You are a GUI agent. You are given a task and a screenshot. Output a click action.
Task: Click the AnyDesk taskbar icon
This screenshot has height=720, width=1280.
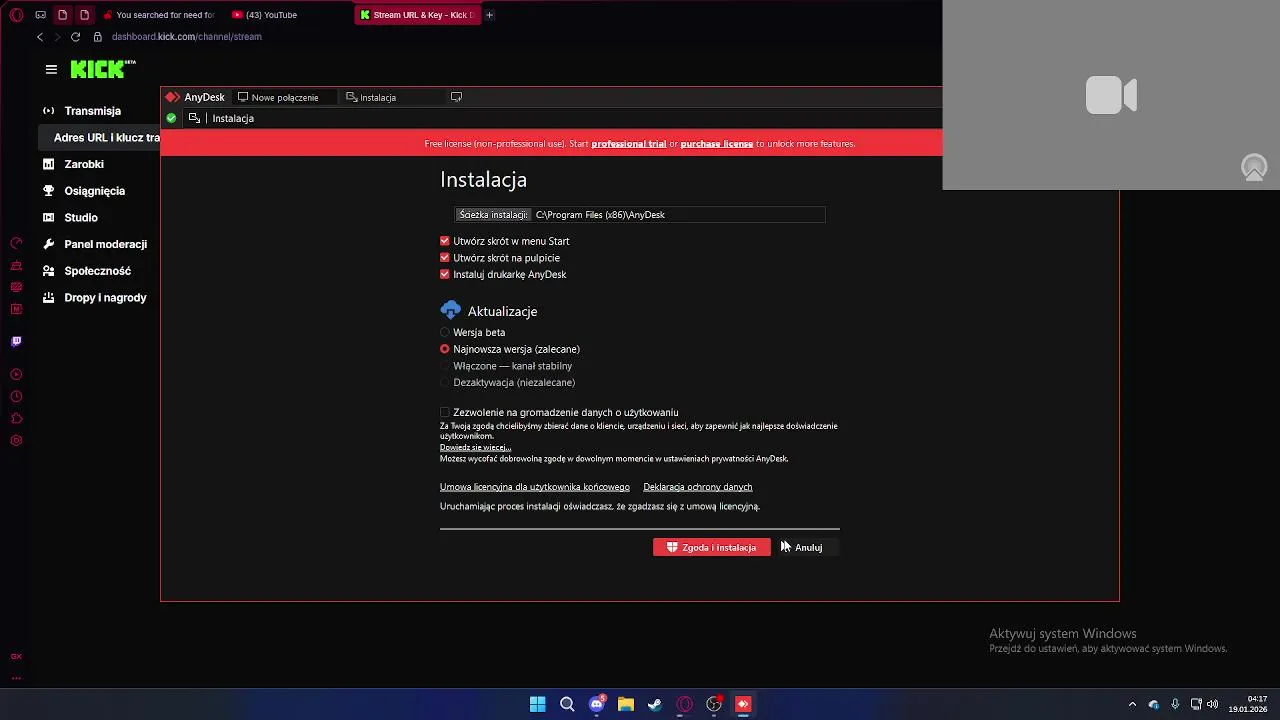click(x=743, y=704)
